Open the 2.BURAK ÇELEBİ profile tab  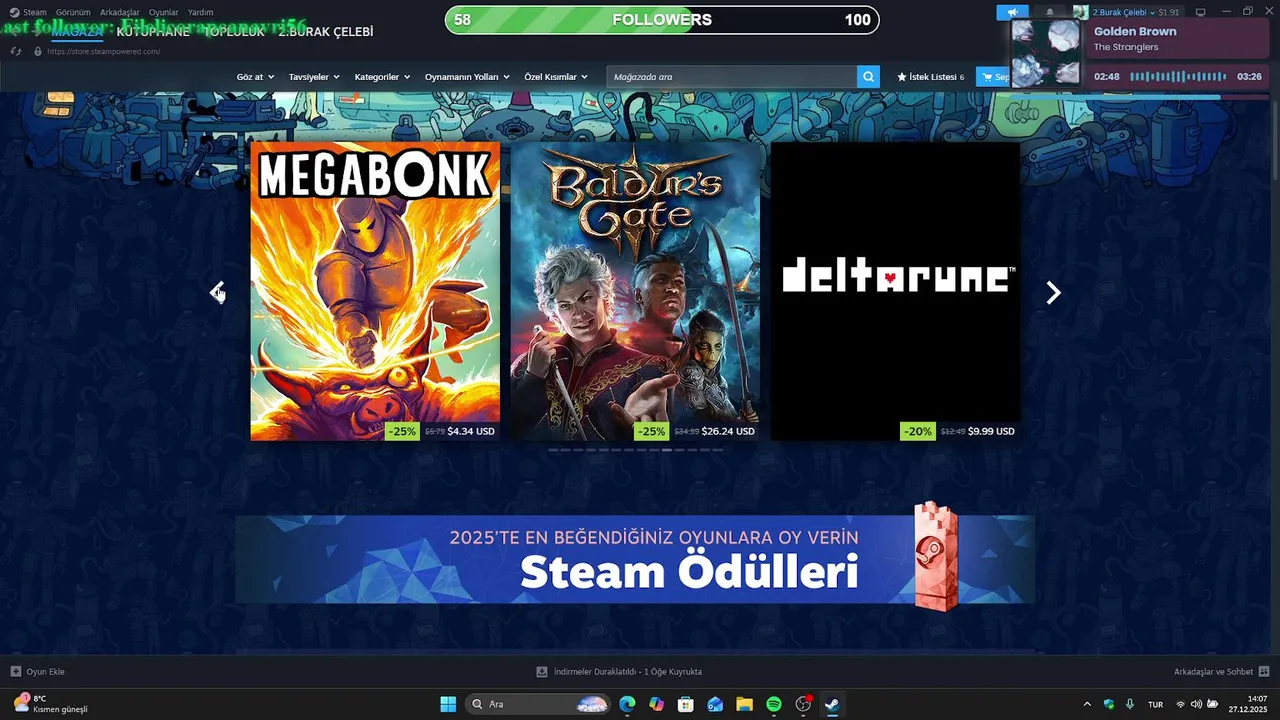click(x=326, y=32)
